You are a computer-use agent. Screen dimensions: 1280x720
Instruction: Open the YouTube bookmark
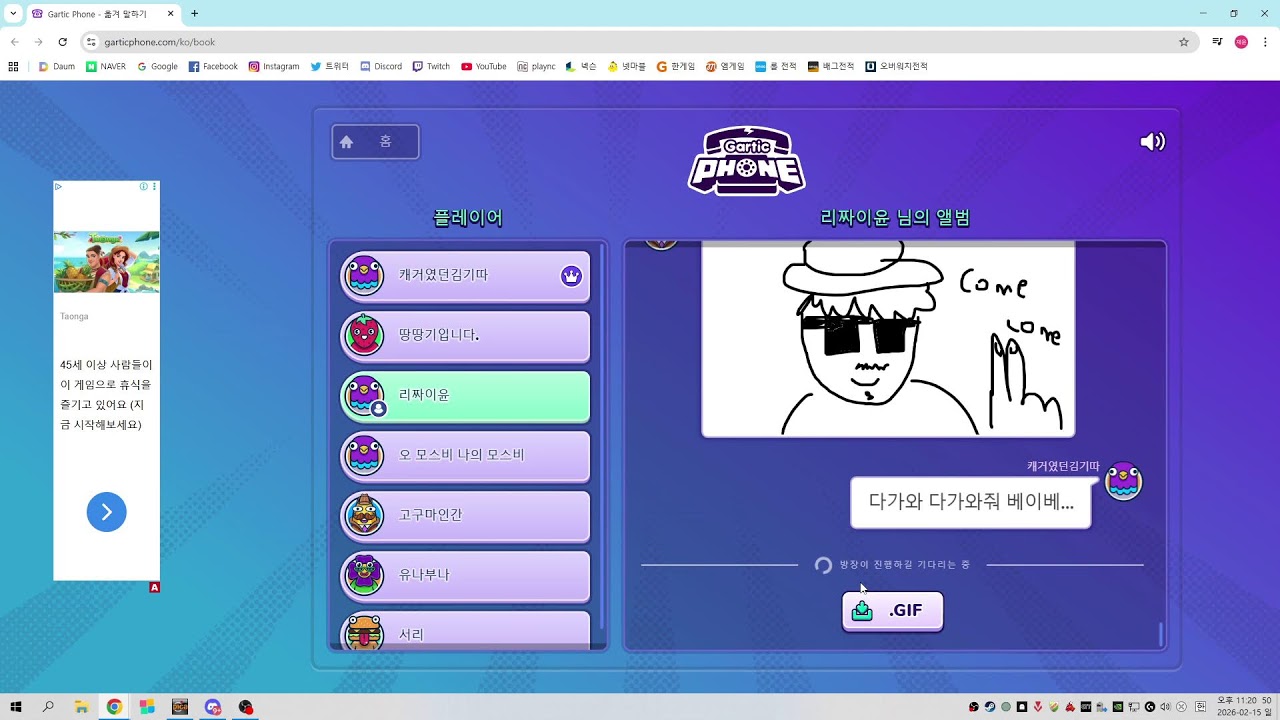tap(484, 67)
